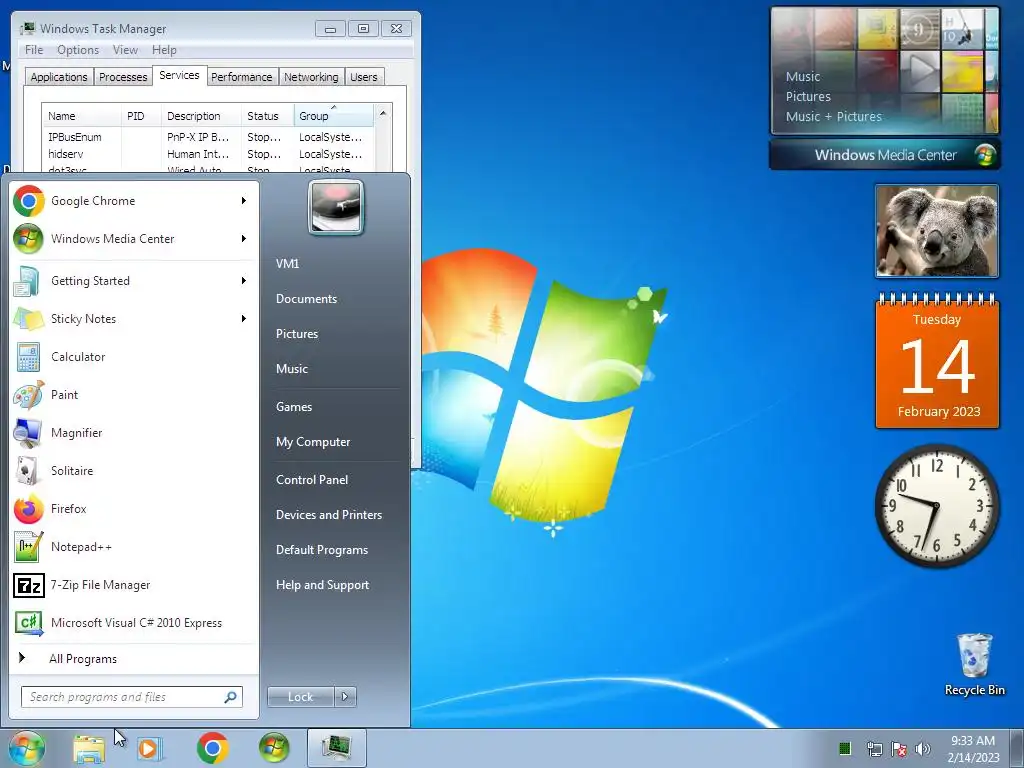The height and width of the screenshot is (768, 1024).
Task: Click the koala slideshow gadget picture
Action: [936, 231]
